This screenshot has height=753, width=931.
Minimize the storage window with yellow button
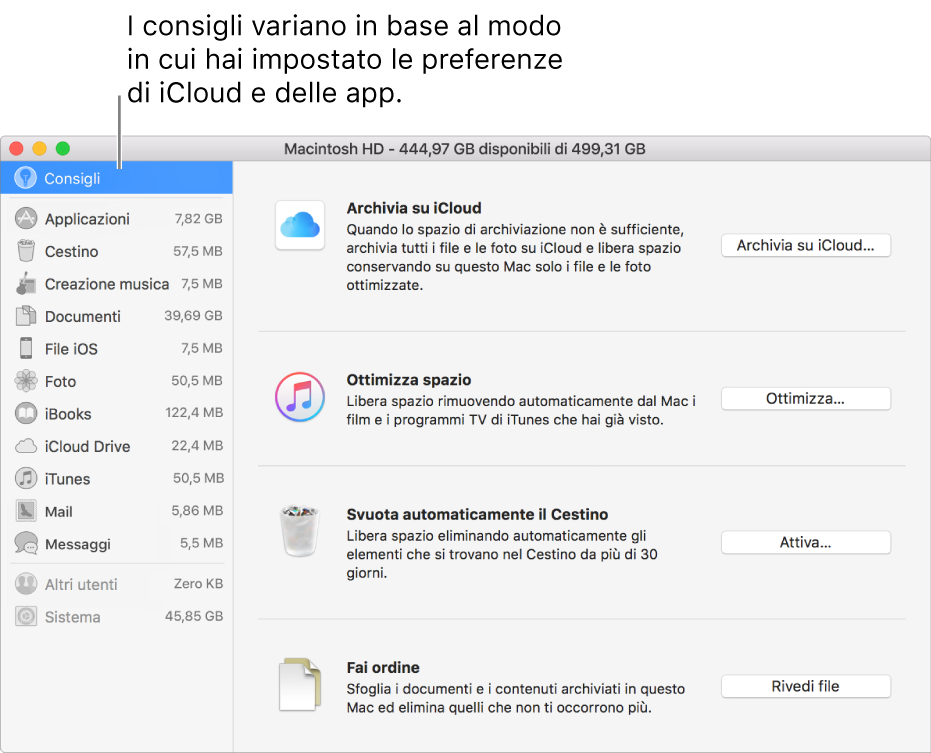tap(40, 148)
